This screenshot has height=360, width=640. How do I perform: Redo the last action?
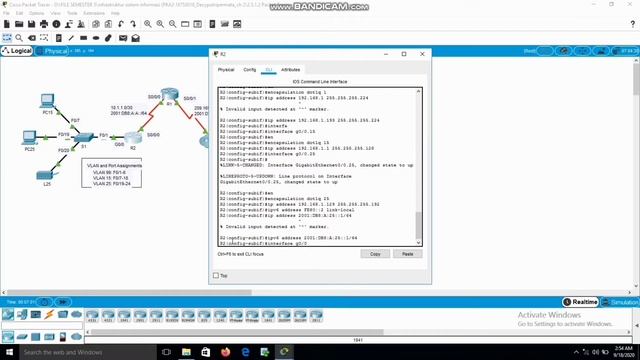pyautogui.click(x=133, y=24)
